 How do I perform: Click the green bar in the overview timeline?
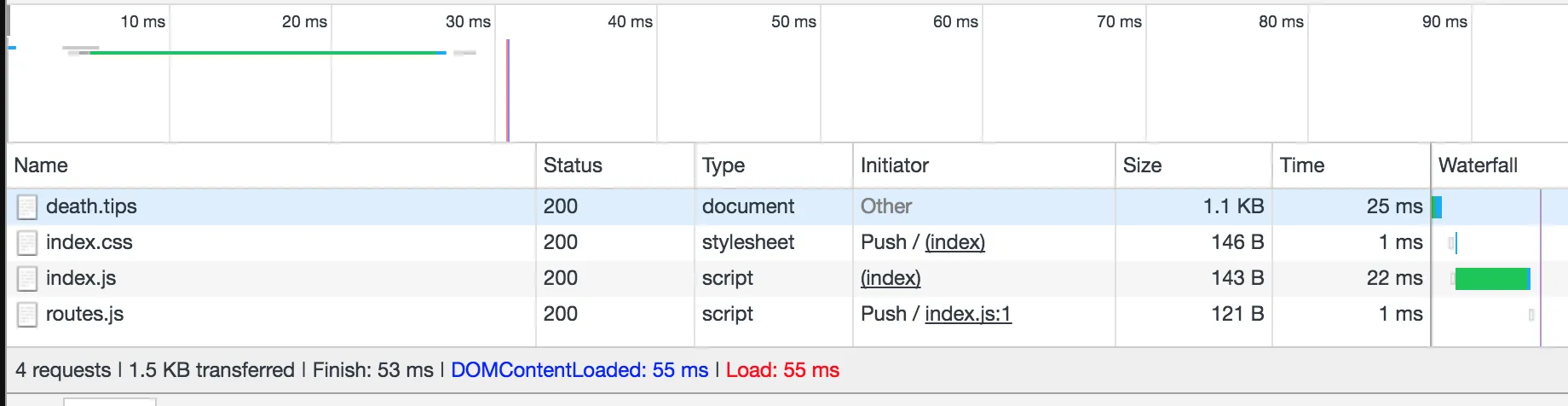click(264, 53)
